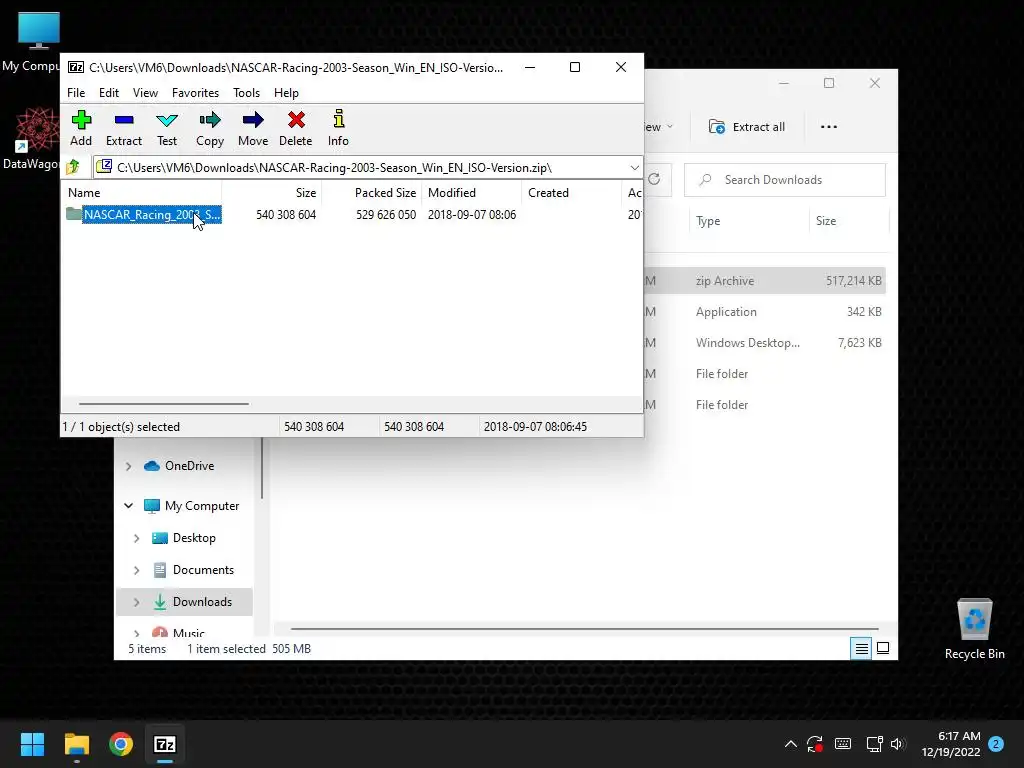Run Test on the archive
Viewport: 1024px width, 768px height.
pyautogui.click(x=167, y=129)
